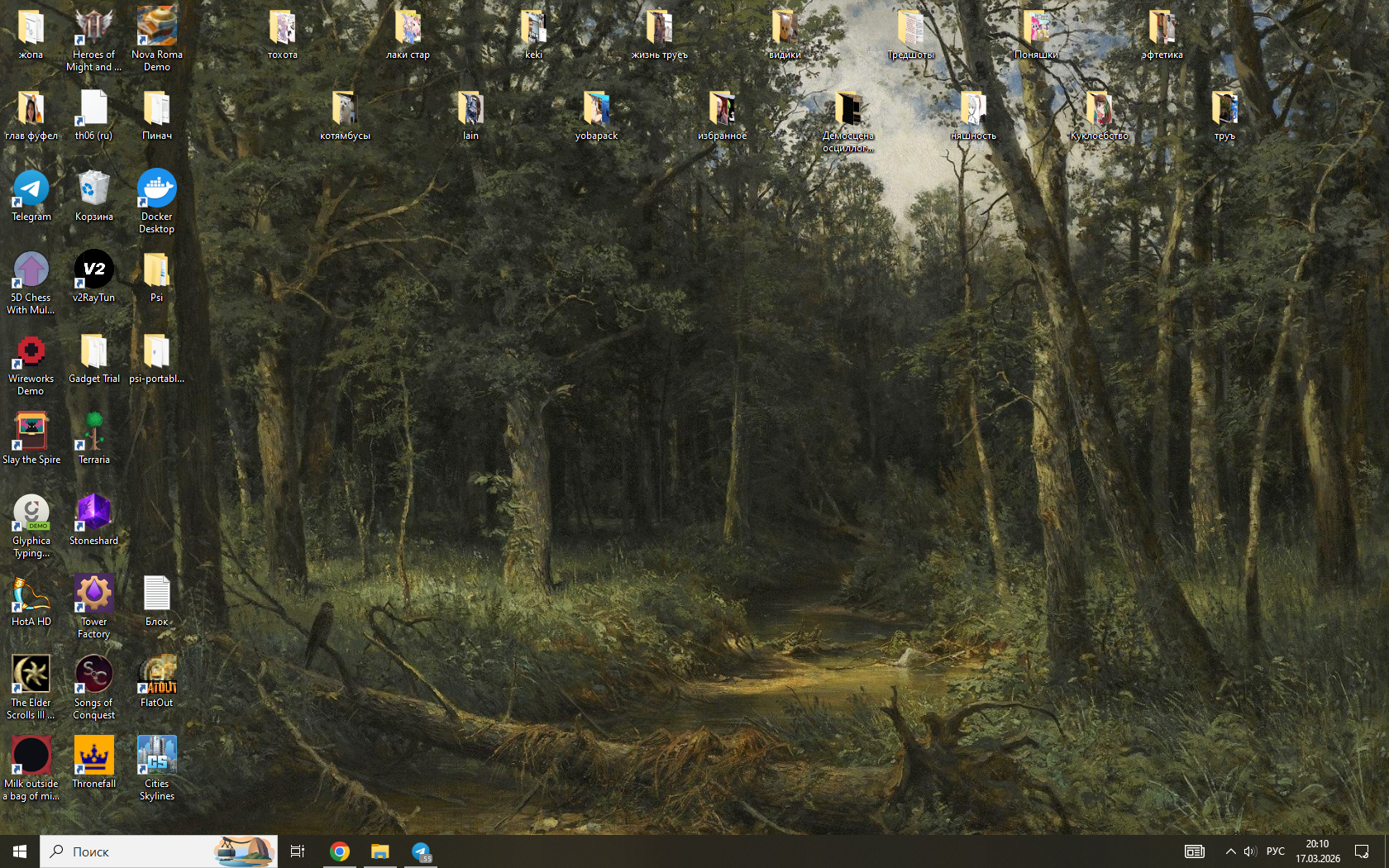The width and height of the screenshot is (1389, 868).
Task: Show hidden system tray icons
Action: 1230,851
